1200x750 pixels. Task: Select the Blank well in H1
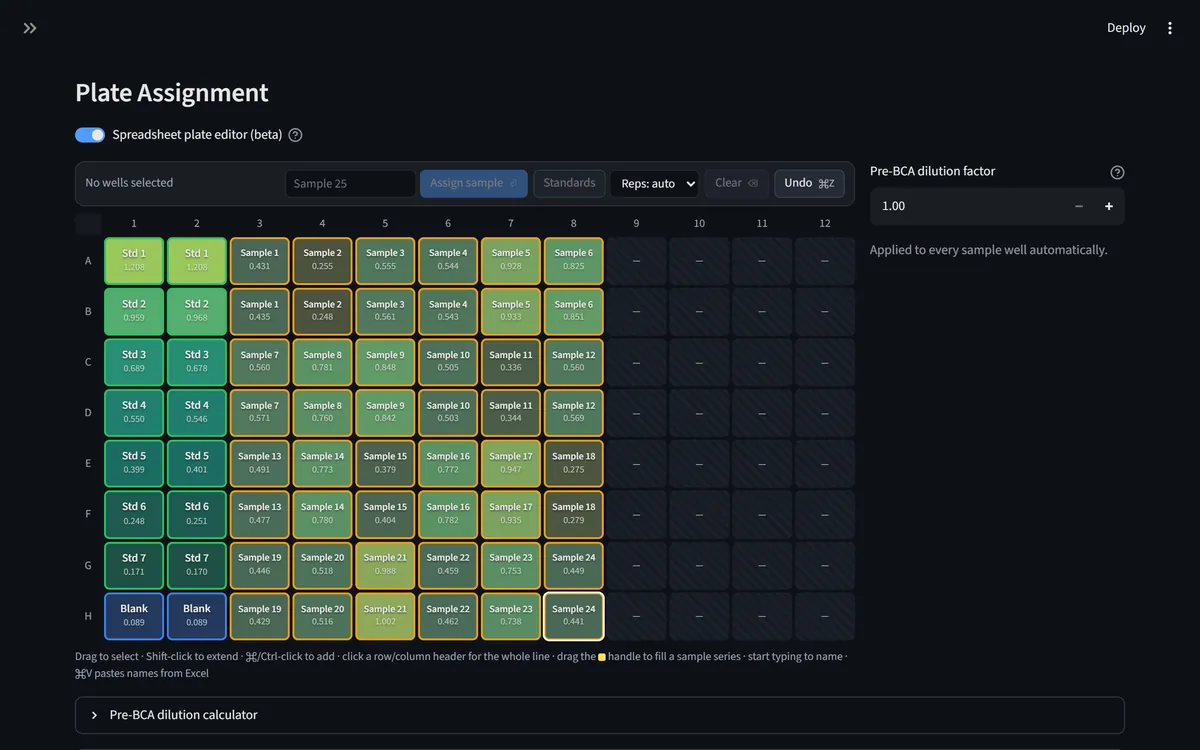coord(134,616)
